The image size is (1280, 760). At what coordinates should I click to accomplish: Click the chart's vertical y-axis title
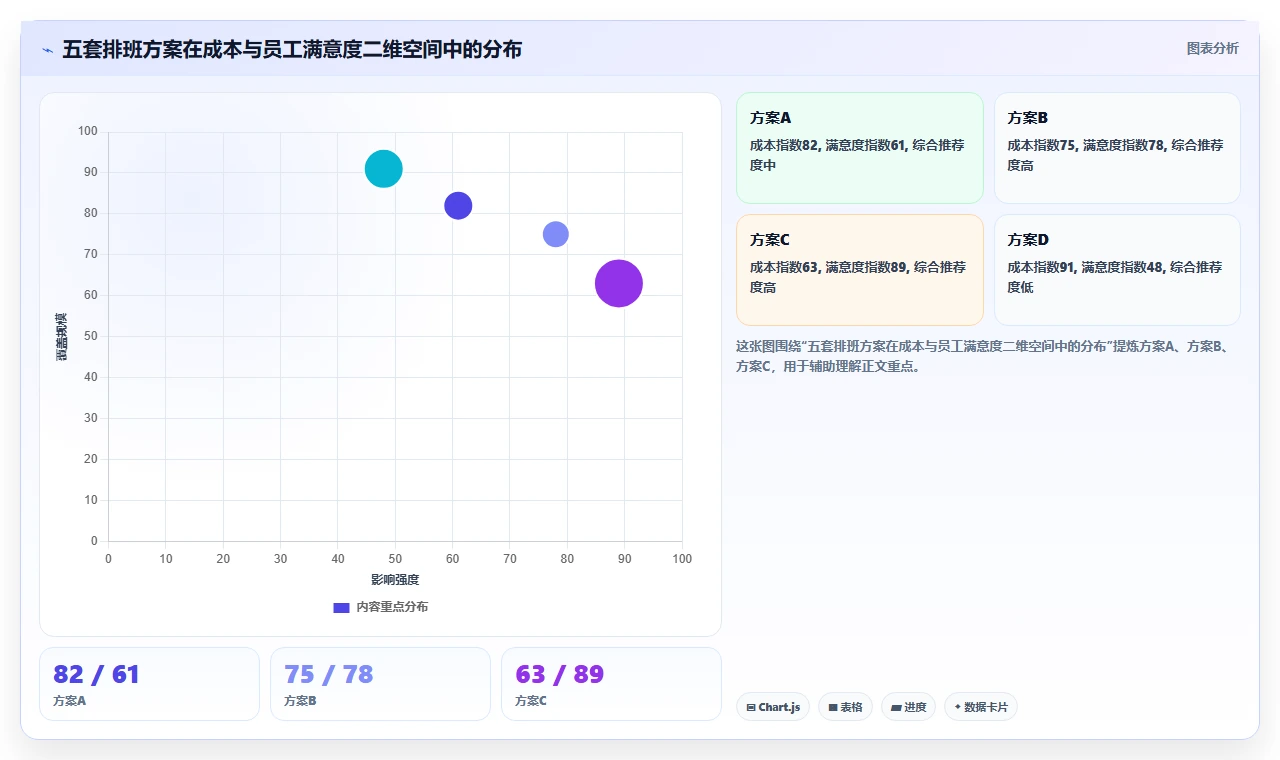[x=62, y=336]
